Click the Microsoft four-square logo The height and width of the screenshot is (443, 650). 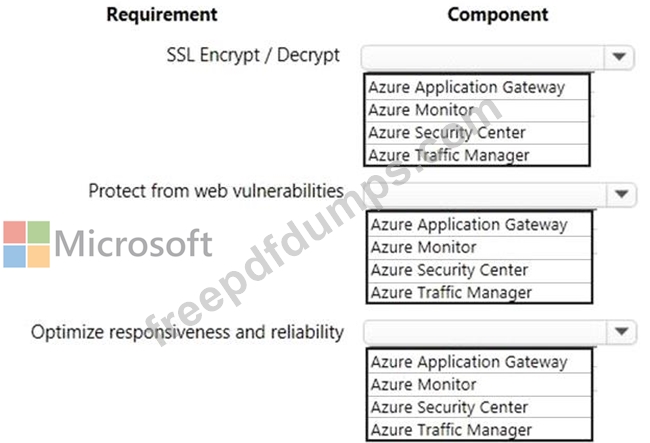(x=27, y=244)
